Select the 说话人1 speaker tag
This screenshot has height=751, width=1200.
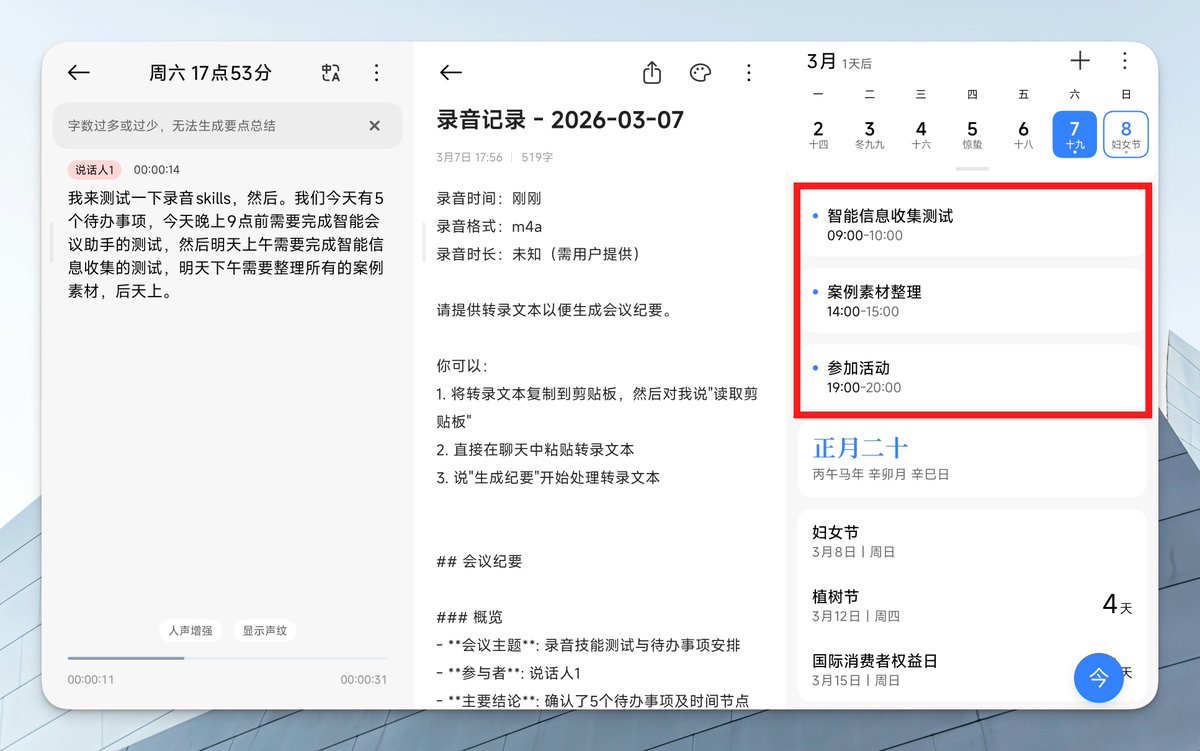(x=95, y=170)
